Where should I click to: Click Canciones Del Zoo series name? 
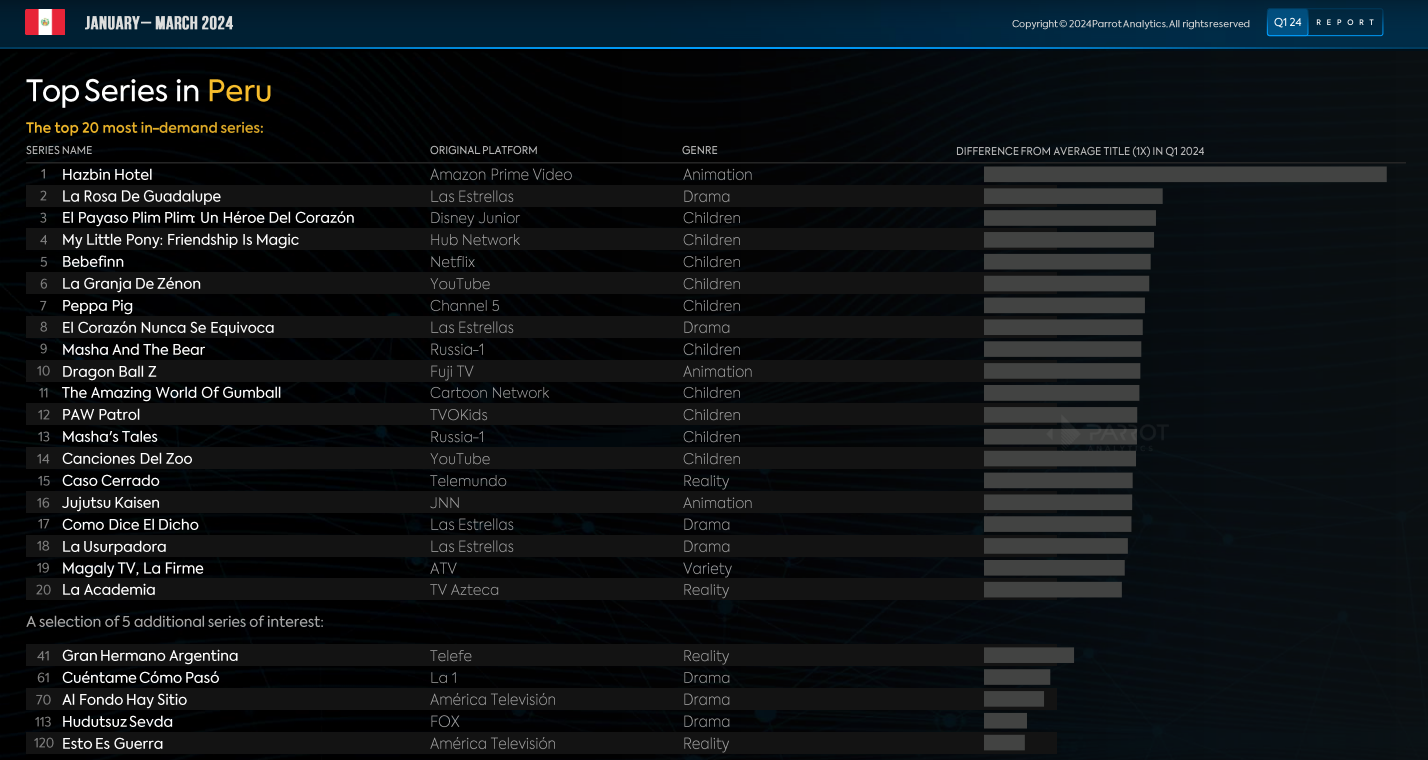(127, 459)
